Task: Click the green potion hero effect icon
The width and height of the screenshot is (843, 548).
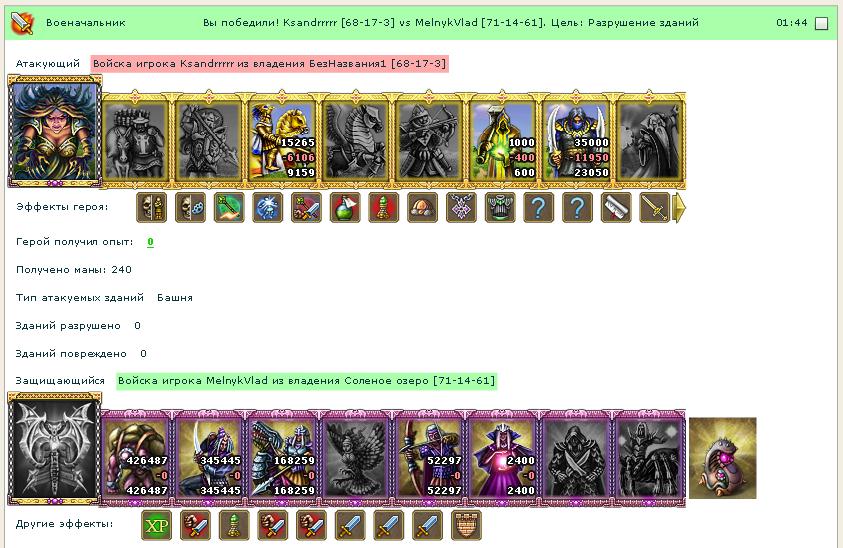Action: pyautogui.click(x=345, y=207)
